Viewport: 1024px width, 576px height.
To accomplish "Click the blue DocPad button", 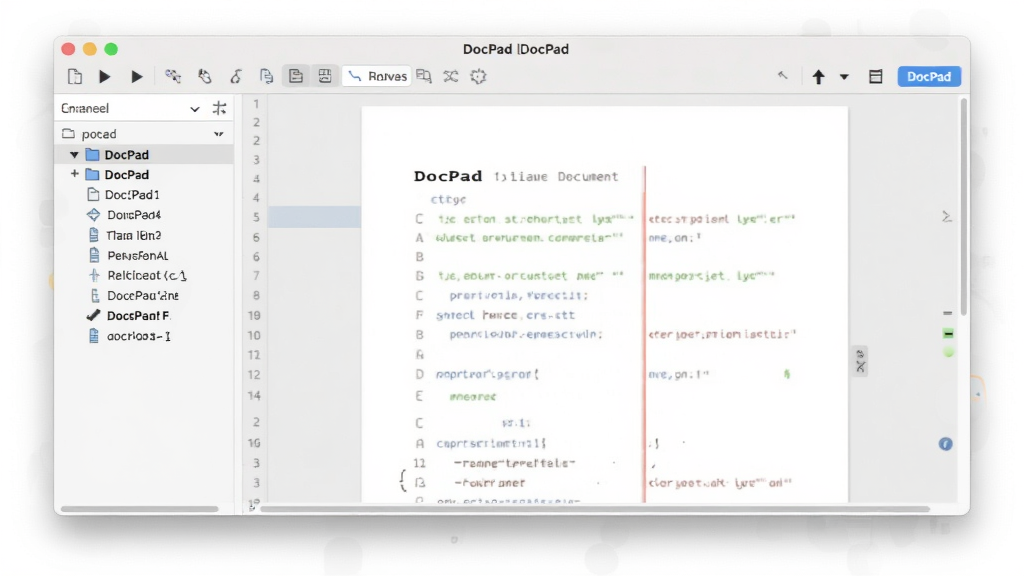I will (x=929, y=76).
